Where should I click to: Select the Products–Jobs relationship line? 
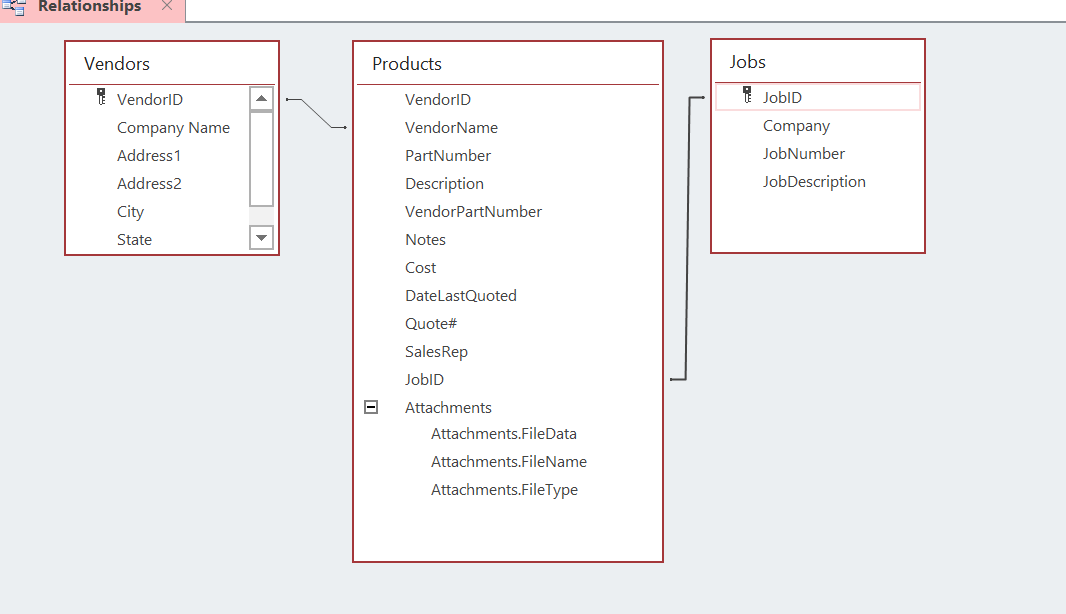coord(688,240)
